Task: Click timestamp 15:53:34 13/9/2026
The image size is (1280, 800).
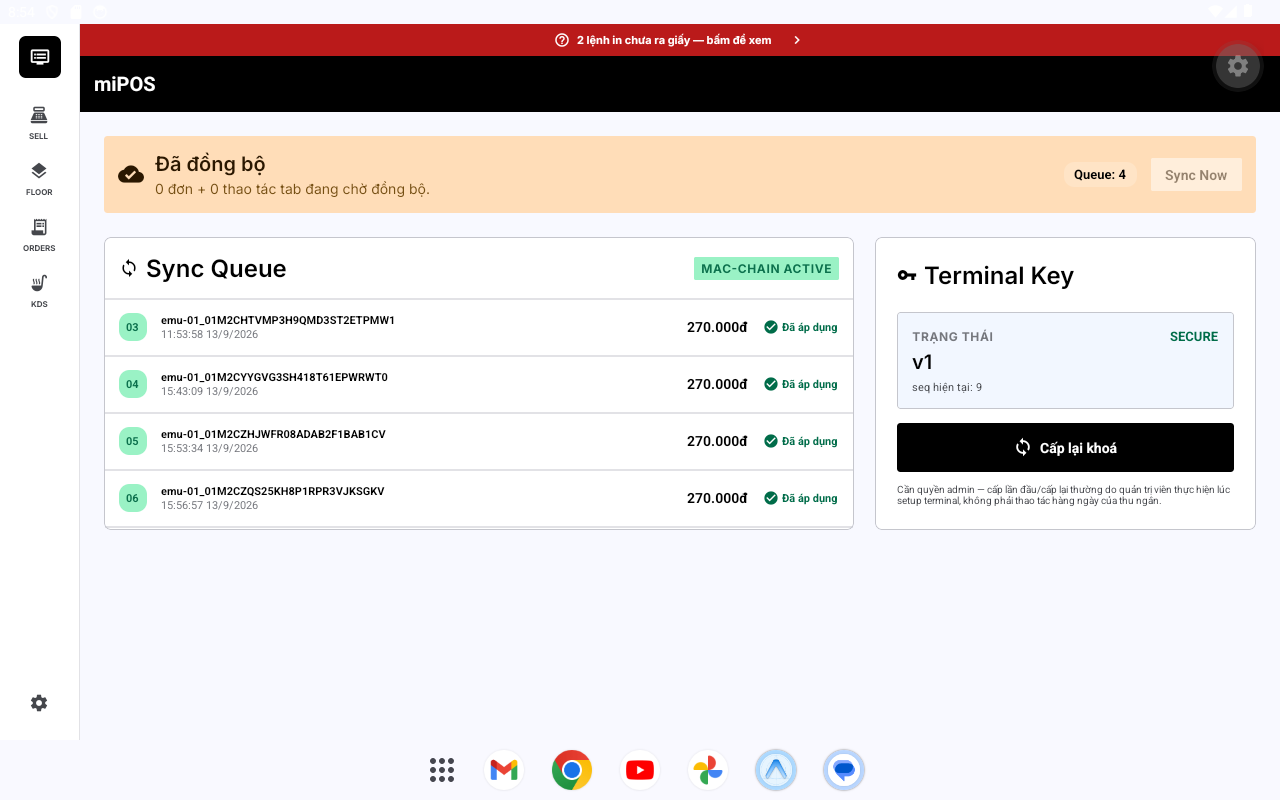Action: pyautogui.click(x=210, y=448)
